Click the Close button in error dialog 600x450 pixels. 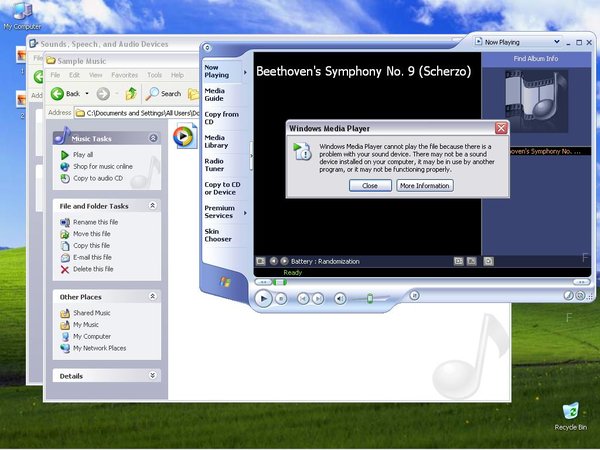[370, 186]
